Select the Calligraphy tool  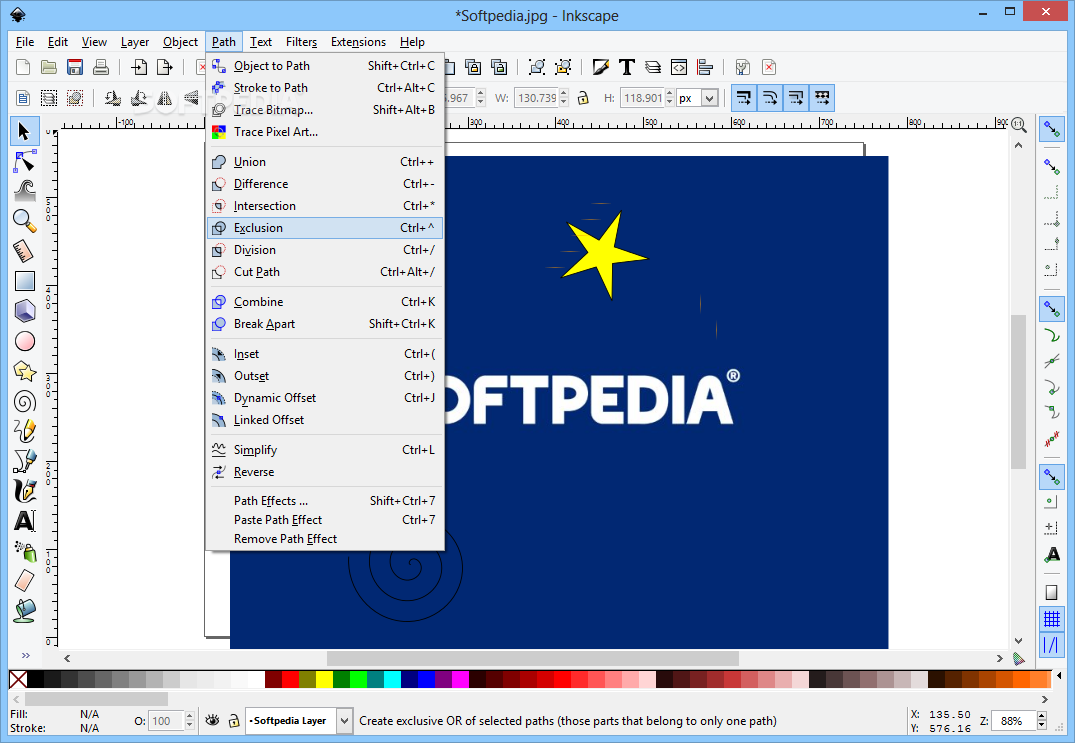24,491
